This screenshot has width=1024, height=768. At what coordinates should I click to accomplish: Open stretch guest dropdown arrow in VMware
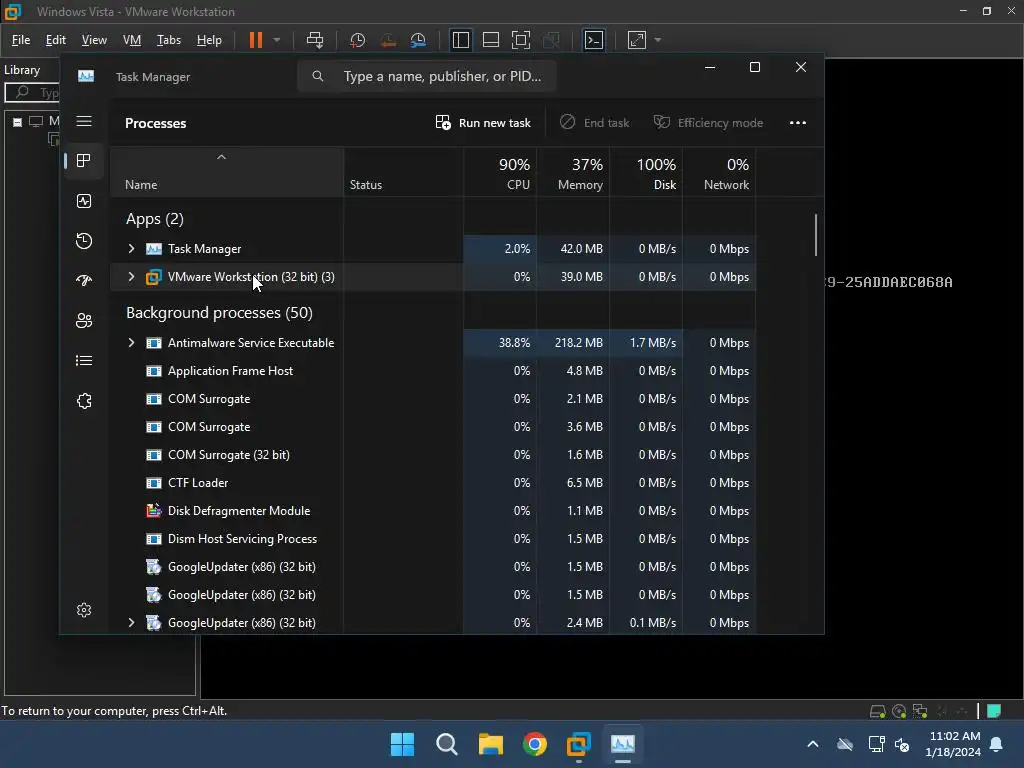coord(658,40)
